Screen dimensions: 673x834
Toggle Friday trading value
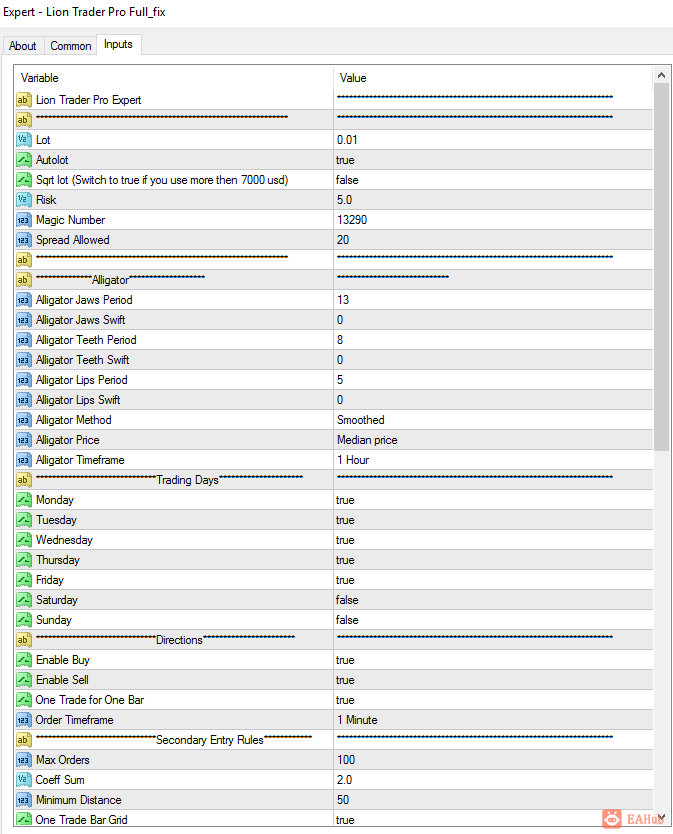493,580
